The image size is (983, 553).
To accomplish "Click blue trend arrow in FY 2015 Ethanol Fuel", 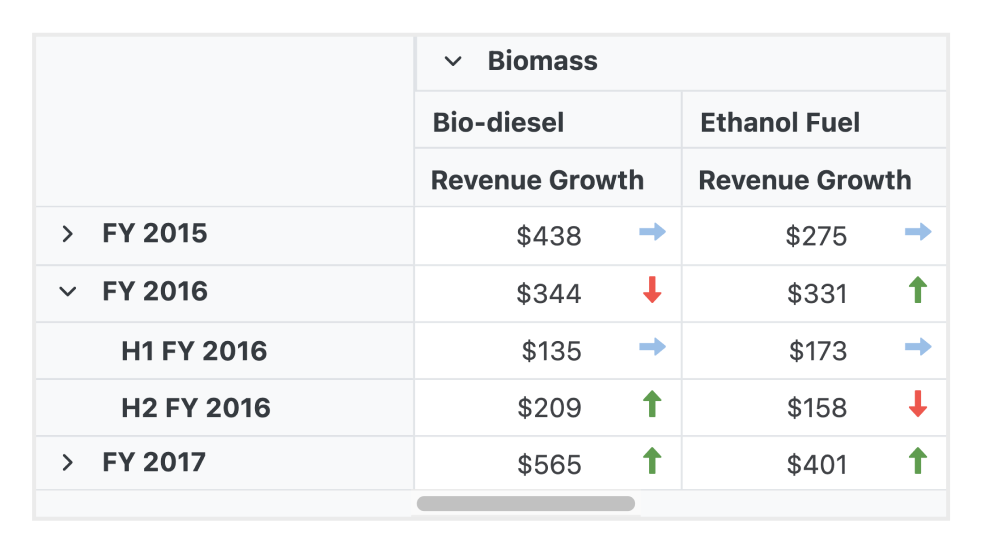I will (x=918, y=233).
